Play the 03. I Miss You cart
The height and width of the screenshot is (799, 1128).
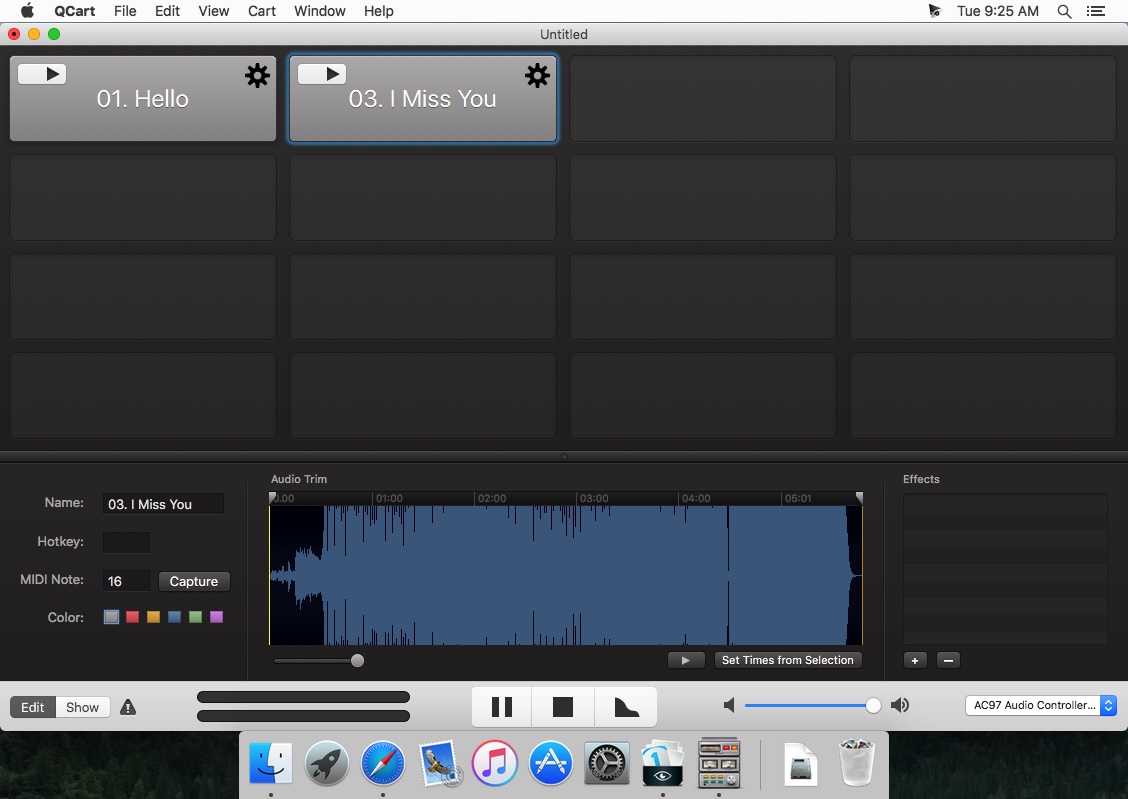coord(322,73)
